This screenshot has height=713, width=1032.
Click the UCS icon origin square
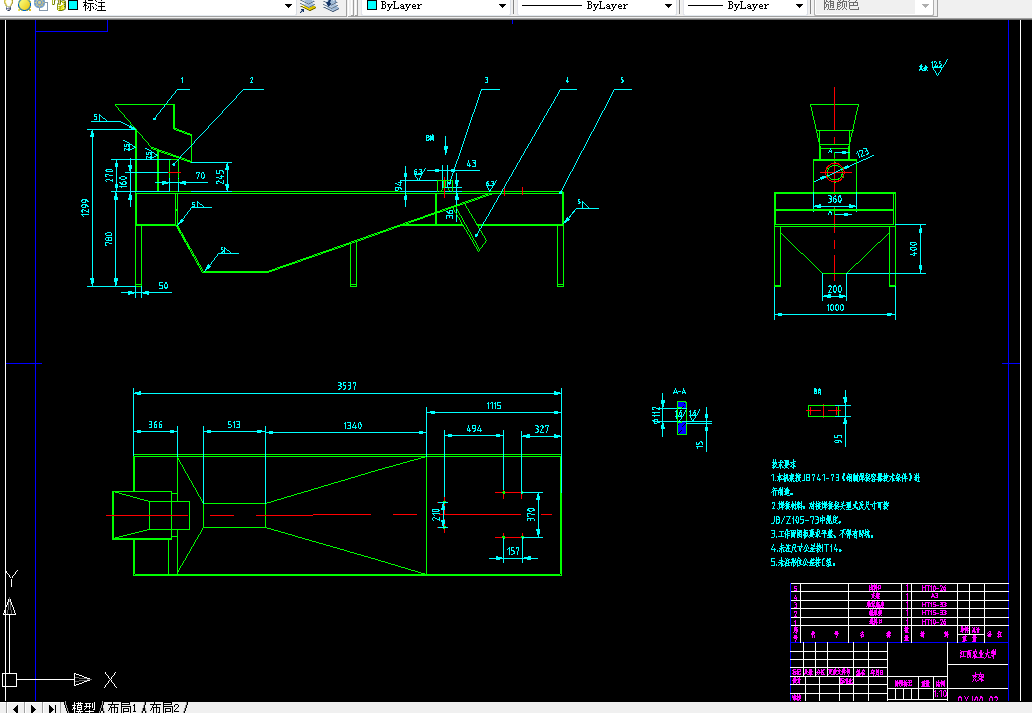[9, 679]
